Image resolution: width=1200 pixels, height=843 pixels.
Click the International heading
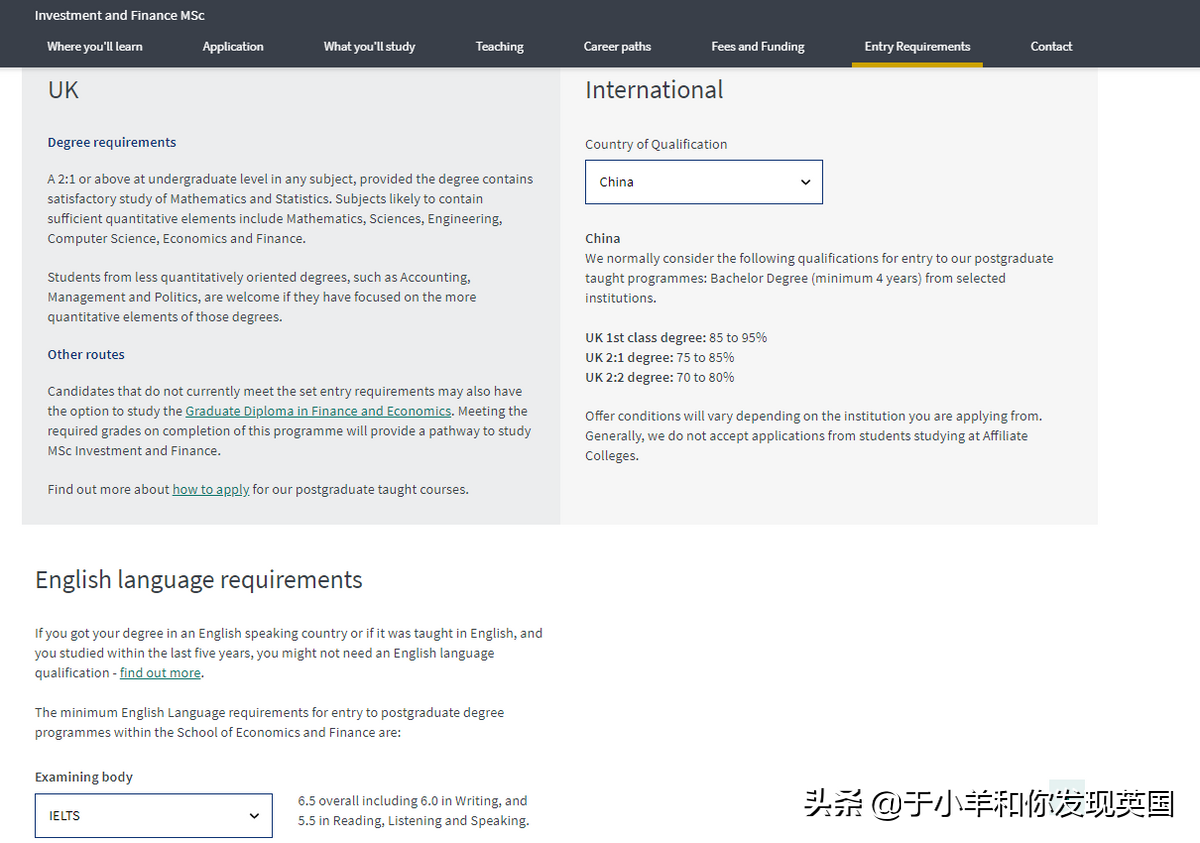click(x=654, y=90)
